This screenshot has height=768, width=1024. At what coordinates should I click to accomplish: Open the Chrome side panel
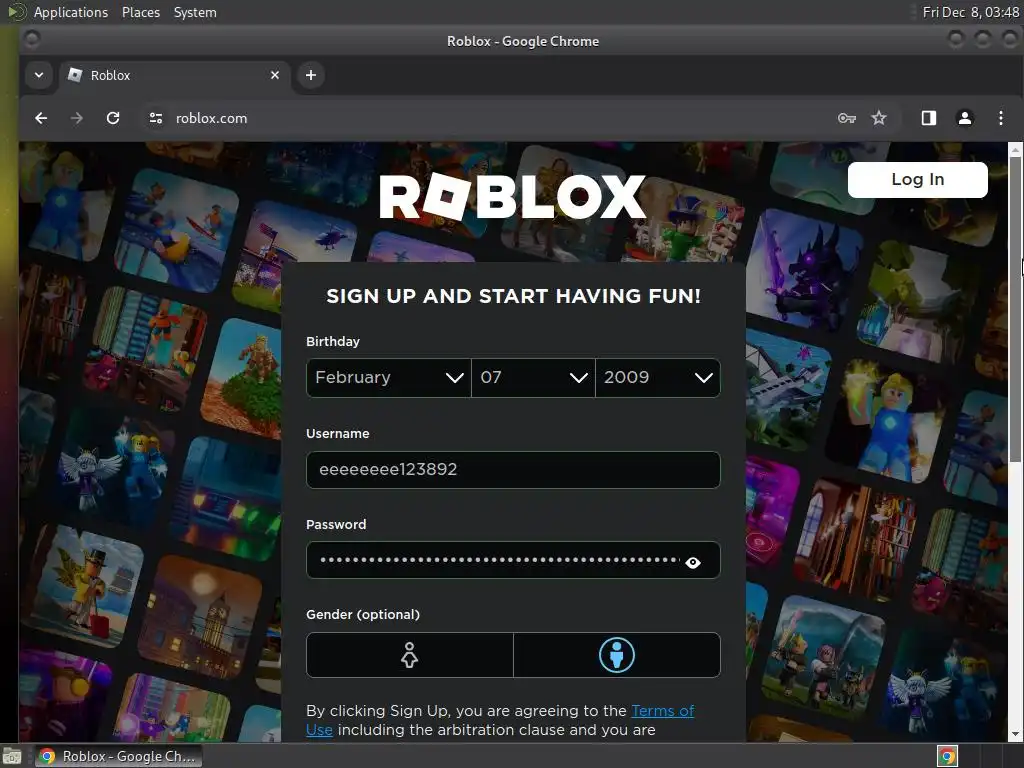929,118
